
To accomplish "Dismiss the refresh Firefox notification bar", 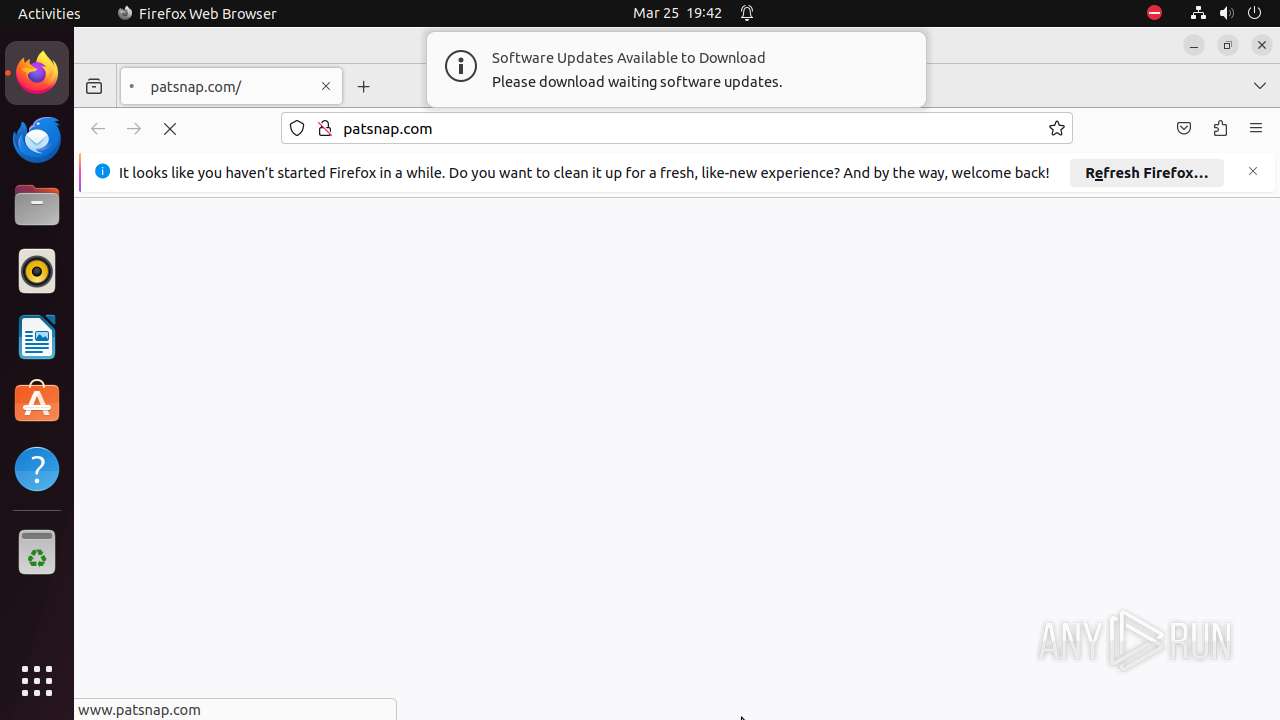I will point(1253,172).
